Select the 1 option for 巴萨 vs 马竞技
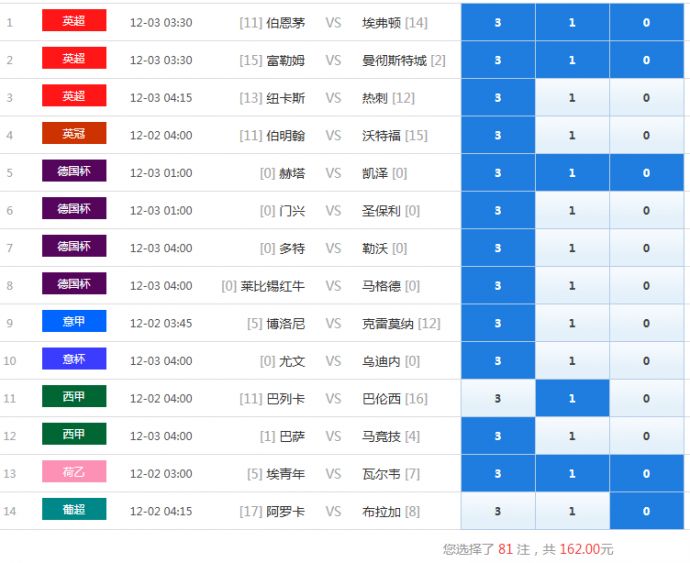 point(572,436)
